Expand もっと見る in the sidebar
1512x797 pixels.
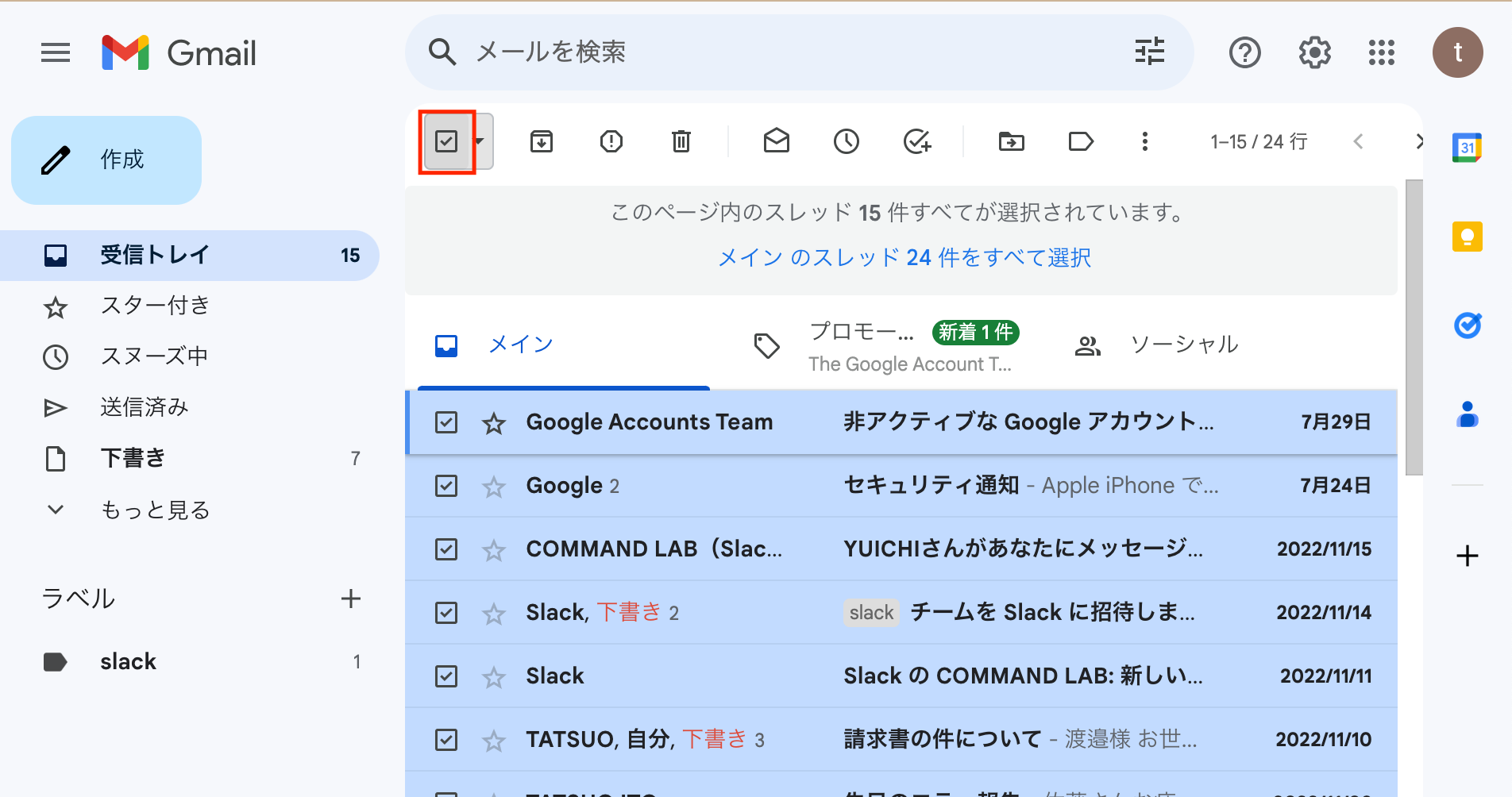155,510
